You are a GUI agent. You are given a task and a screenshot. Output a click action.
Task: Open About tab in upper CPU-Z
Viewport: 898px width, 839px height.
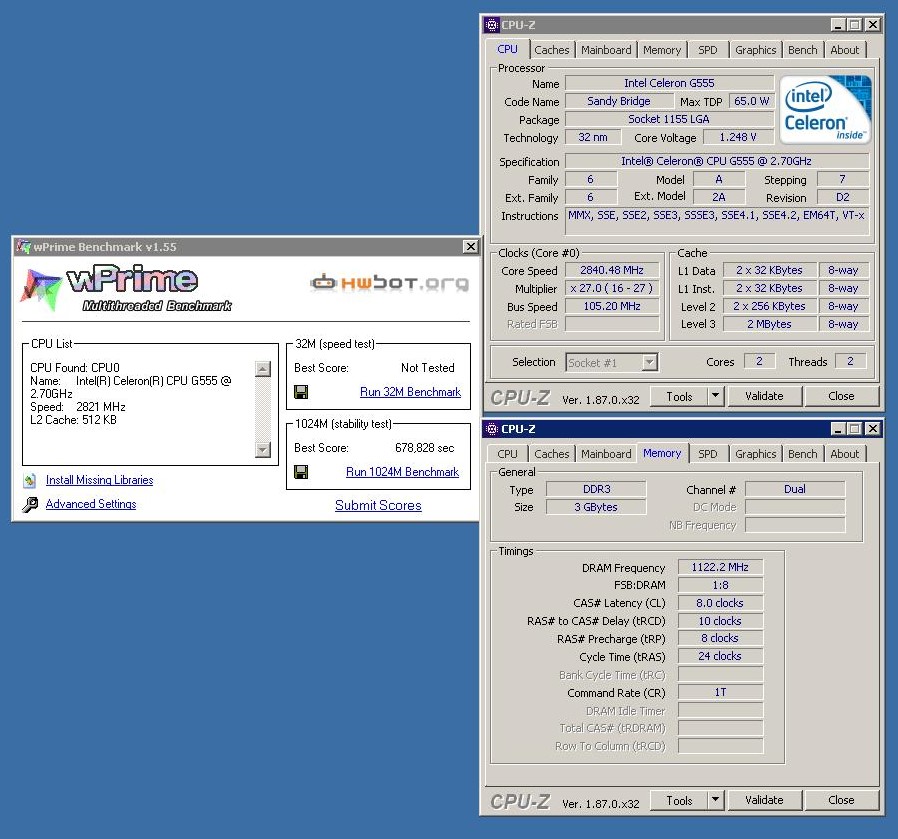[x=845, y=50]
